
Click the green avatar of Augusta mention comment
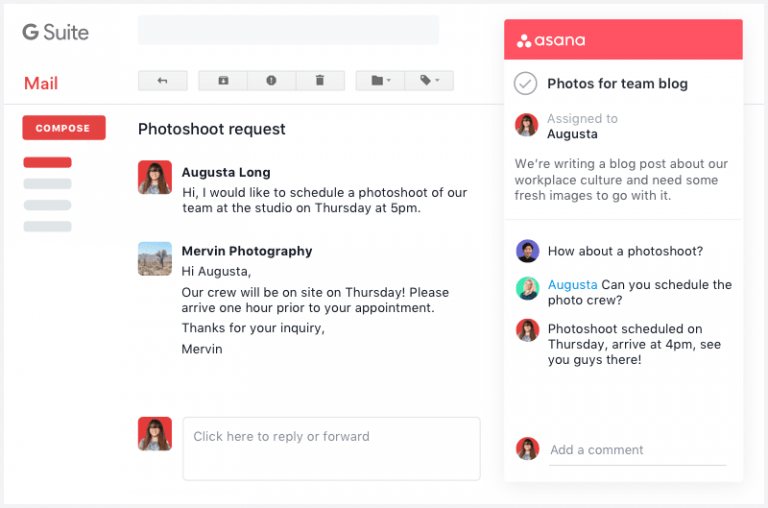click(x=528, y=289)
